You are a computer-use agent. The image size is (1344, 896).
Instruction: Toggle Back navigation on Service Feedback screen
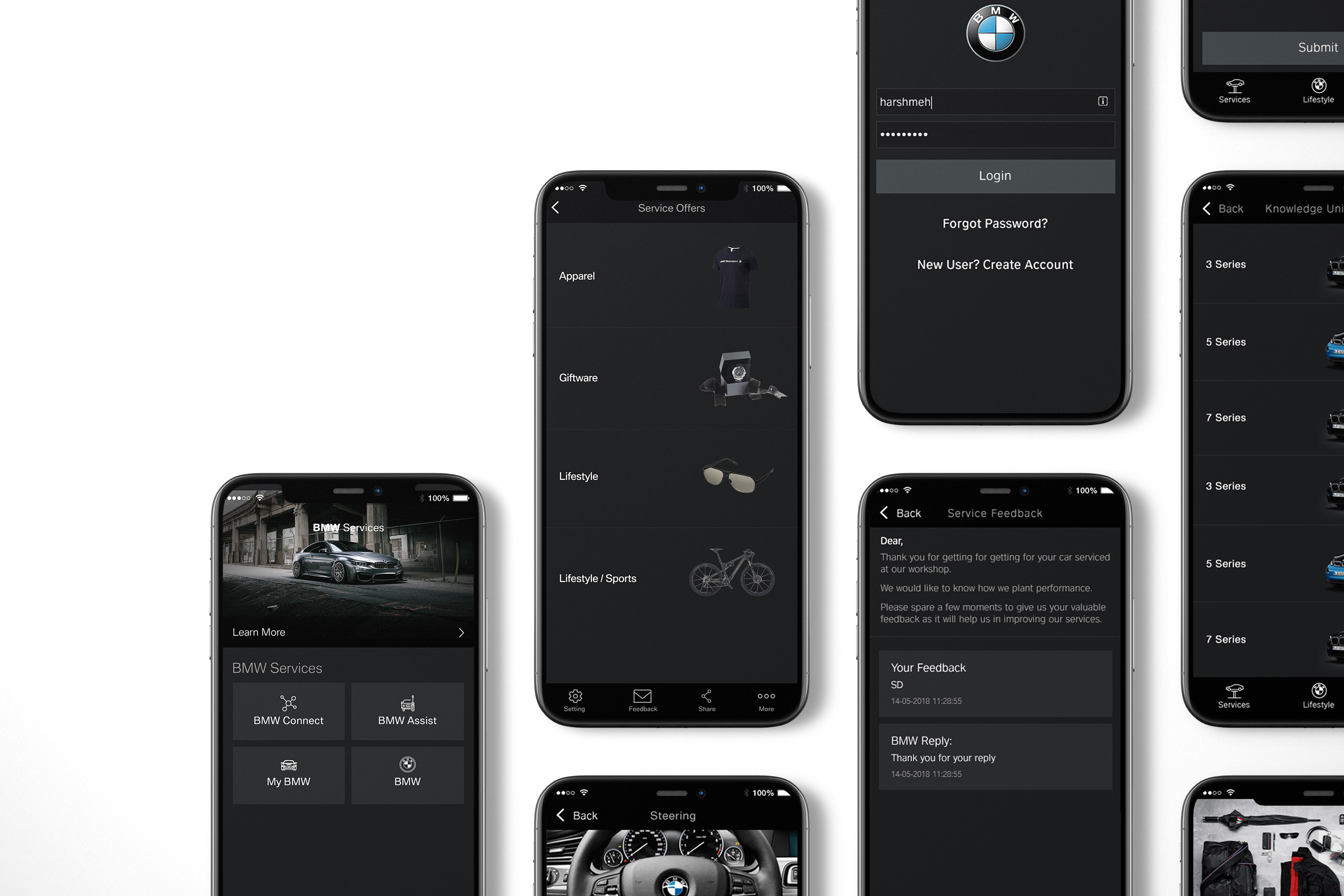pos(901,512)
